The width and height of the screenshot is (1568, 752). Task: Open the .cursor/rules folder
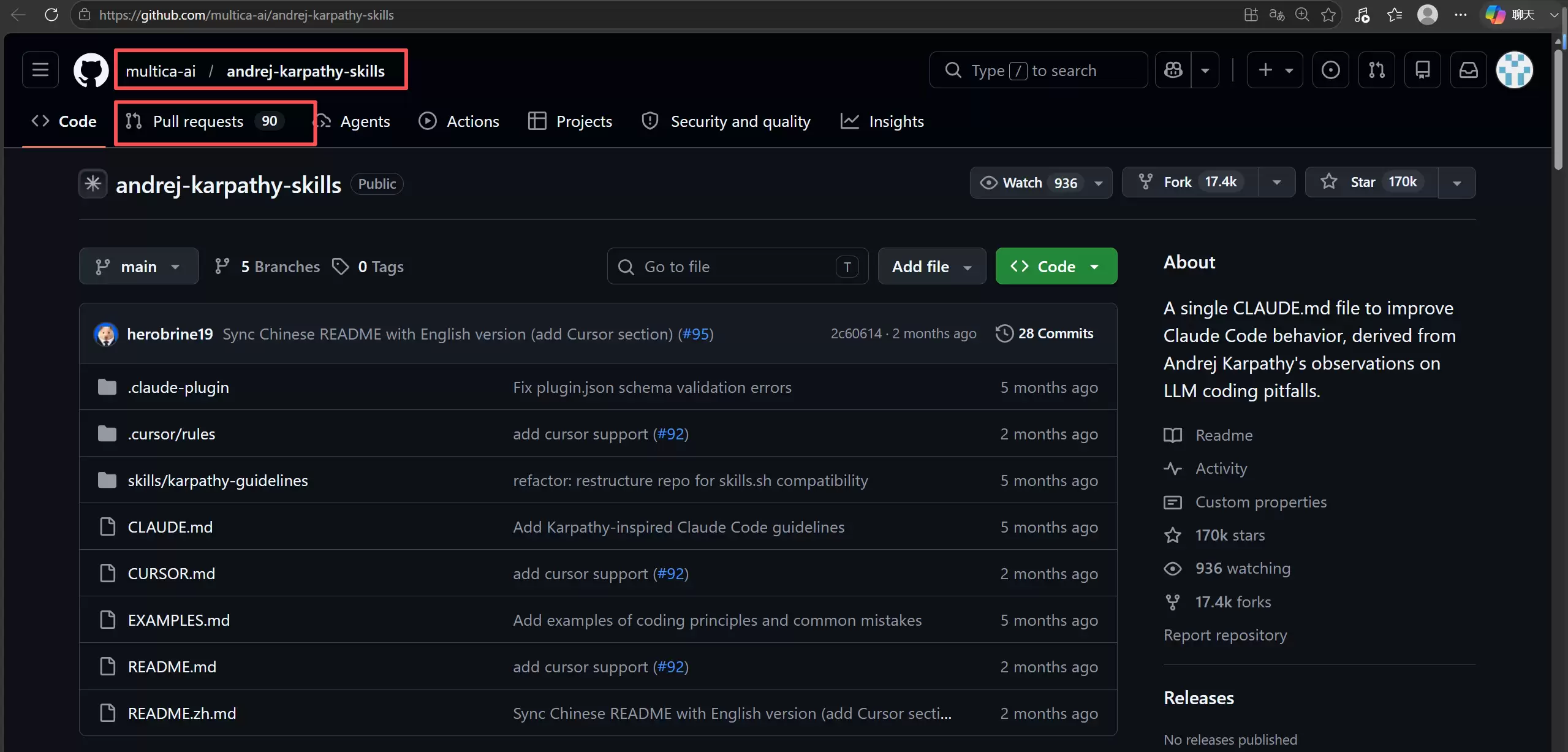(172, 434)
